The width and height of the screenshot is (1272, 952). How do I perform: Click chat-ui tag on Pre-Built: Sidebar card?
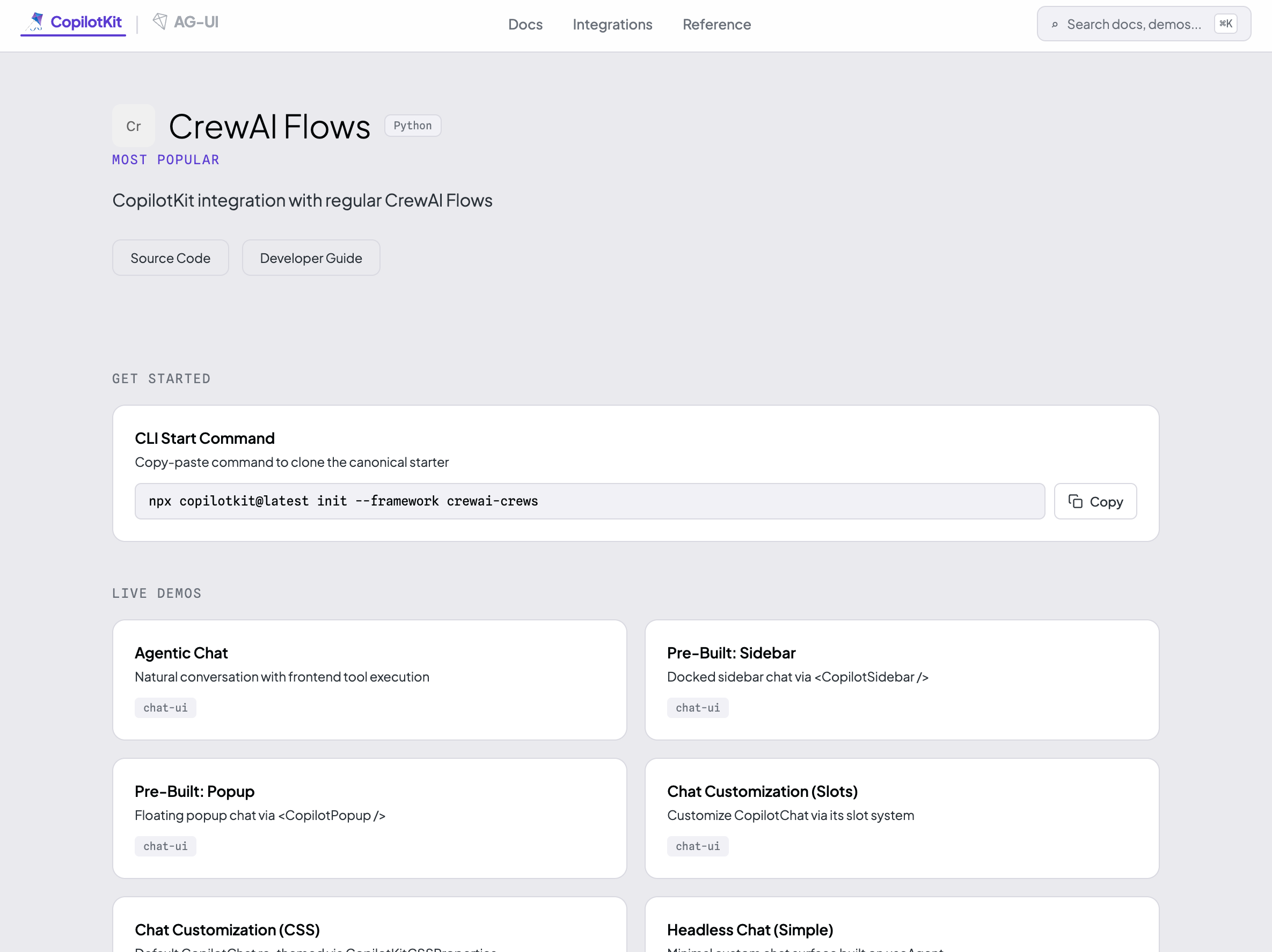tap(698, 708)
